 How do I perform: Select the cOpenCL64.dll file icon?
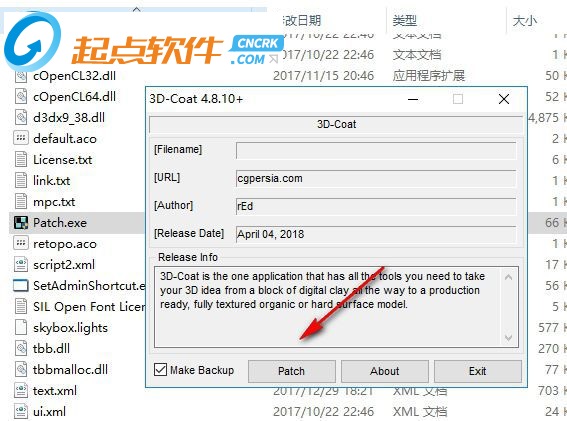pyautogui.click(x=21, y=97)
